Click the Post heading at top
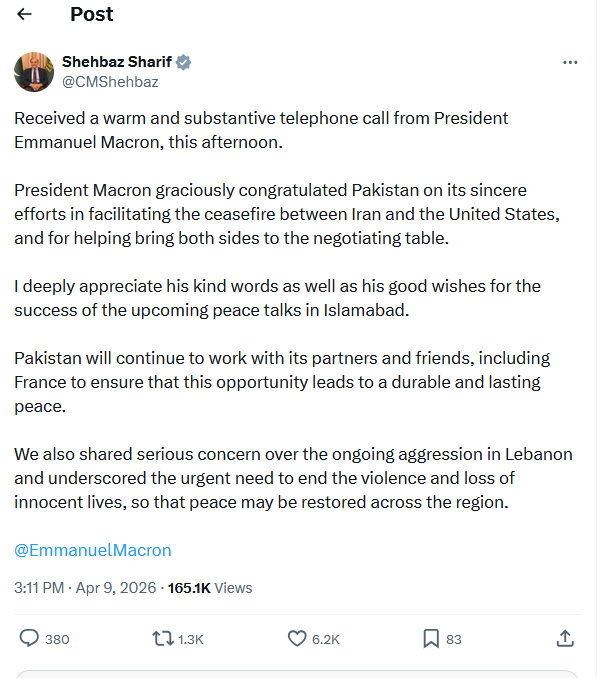This screenshot has height=678, width=607. click(92, 15)
